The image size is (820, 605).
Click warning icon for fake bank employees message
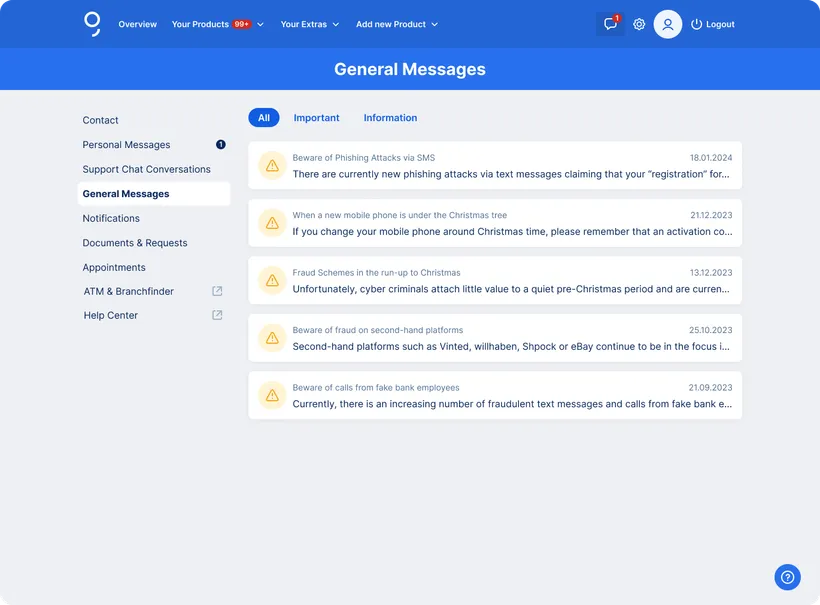coord(272,396)
